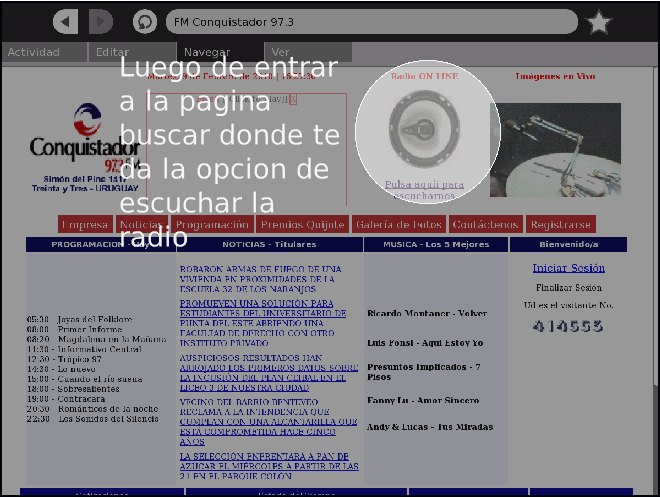Click the 08:20 Magdalena en la Mañana program

click(x=96, y=339)
